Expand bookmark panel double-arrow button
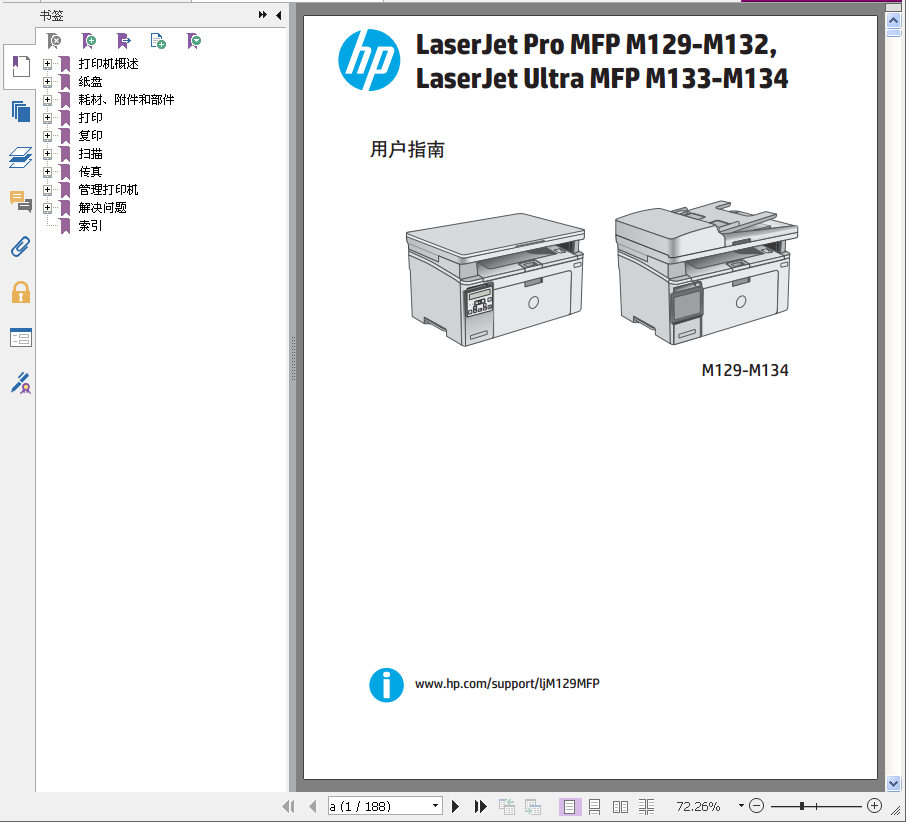The width and height of the screenshot is (906, 822). click(263, 15)
